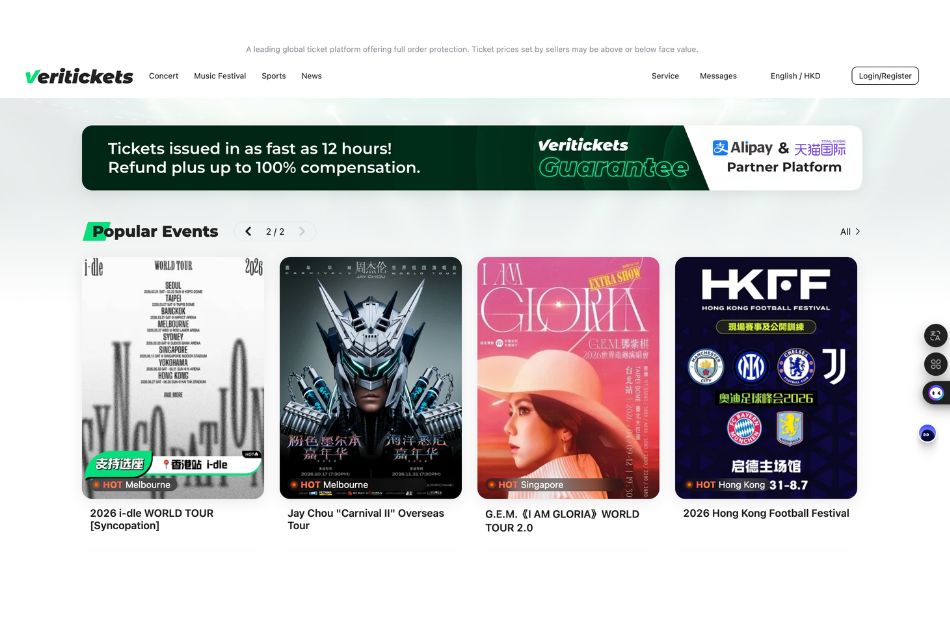Open the Jay Chou Carnival II poster
Image resolution: width=950 pixels, height=633 pixels.
[371, 377]
